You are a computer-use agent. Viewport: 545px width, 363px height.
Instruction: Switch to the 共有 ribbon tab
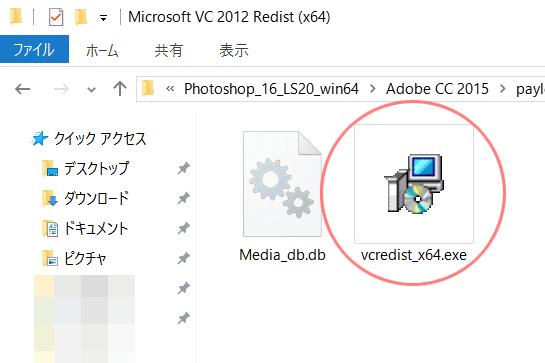[169, 50]
